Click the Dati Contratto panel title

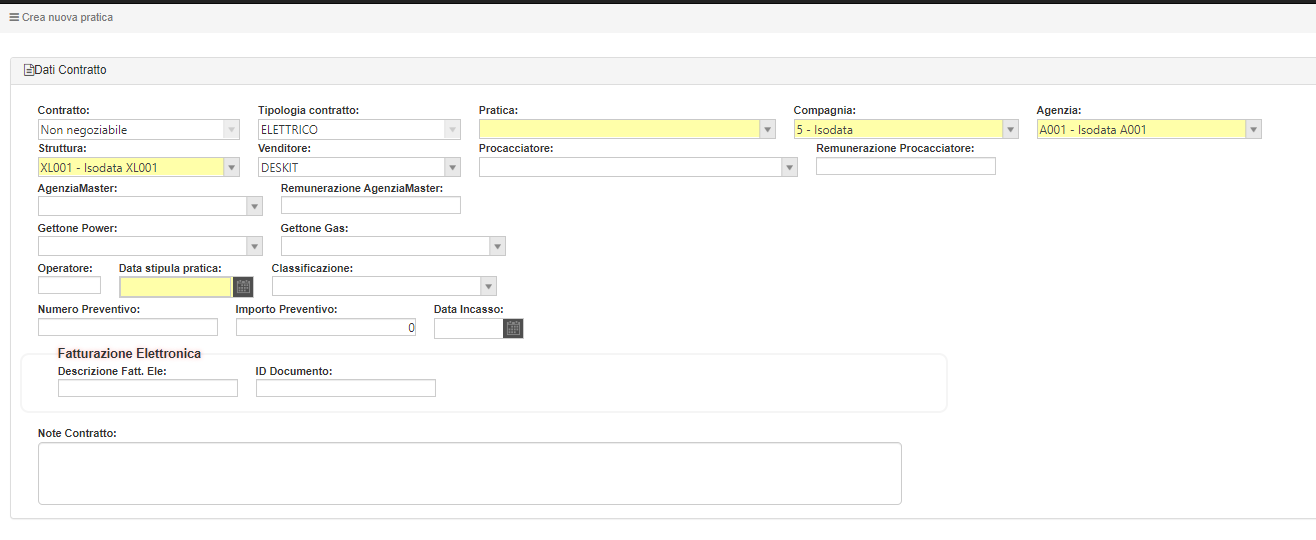point(70,70)
